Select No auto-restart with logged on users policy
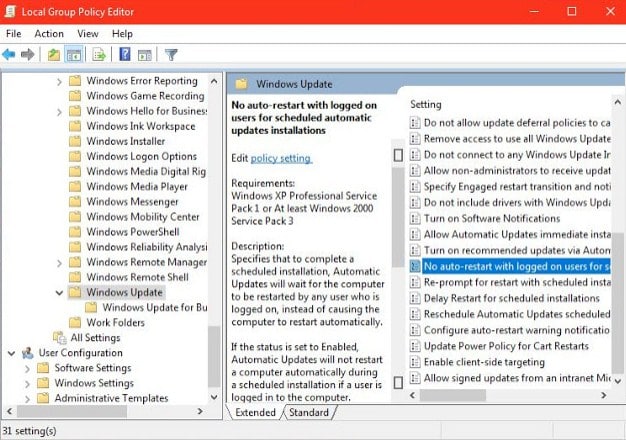626x440 pixels. tap(510, 266)
